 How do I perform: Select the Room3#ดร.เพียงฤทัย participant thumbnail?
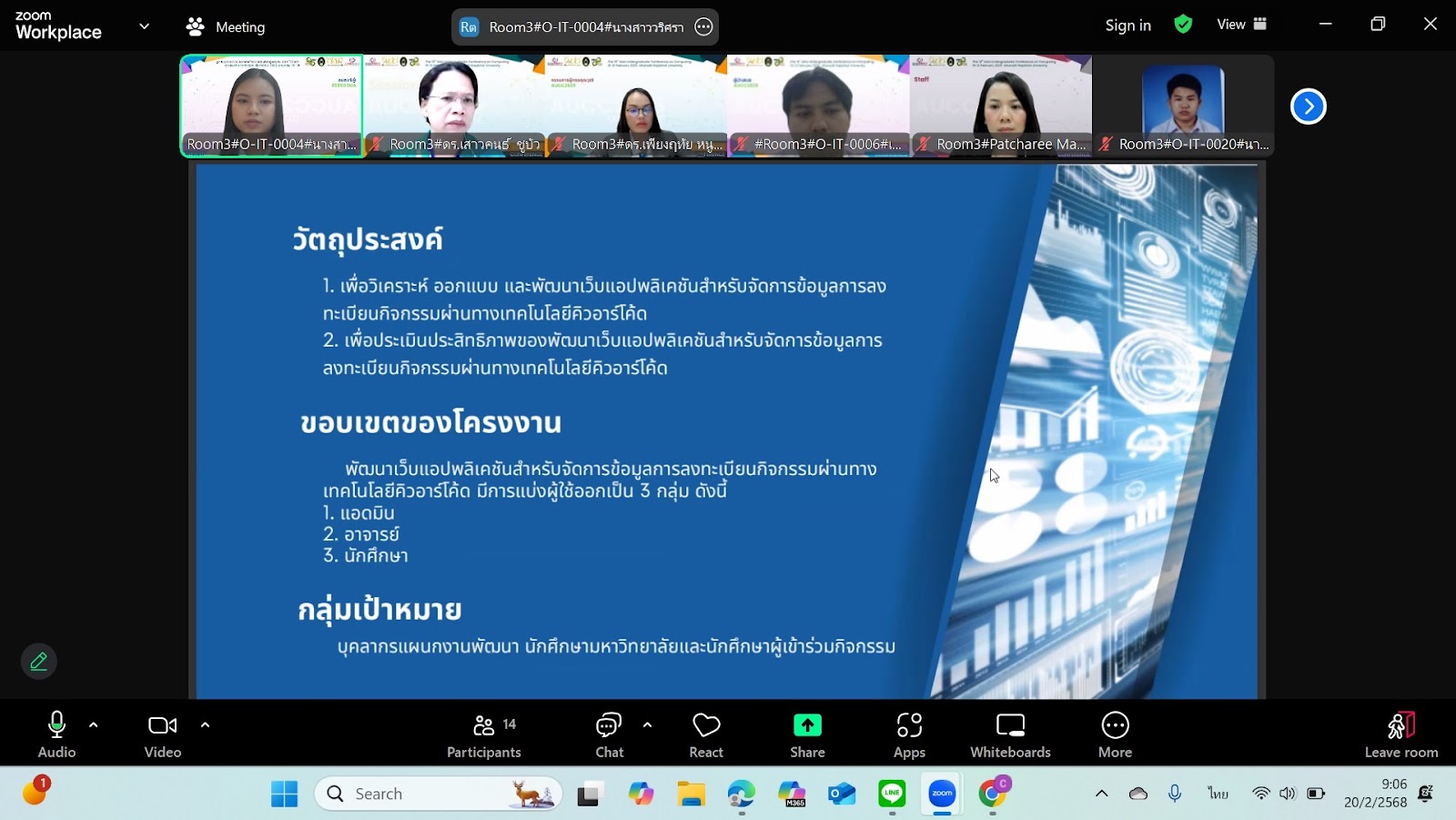636,106
